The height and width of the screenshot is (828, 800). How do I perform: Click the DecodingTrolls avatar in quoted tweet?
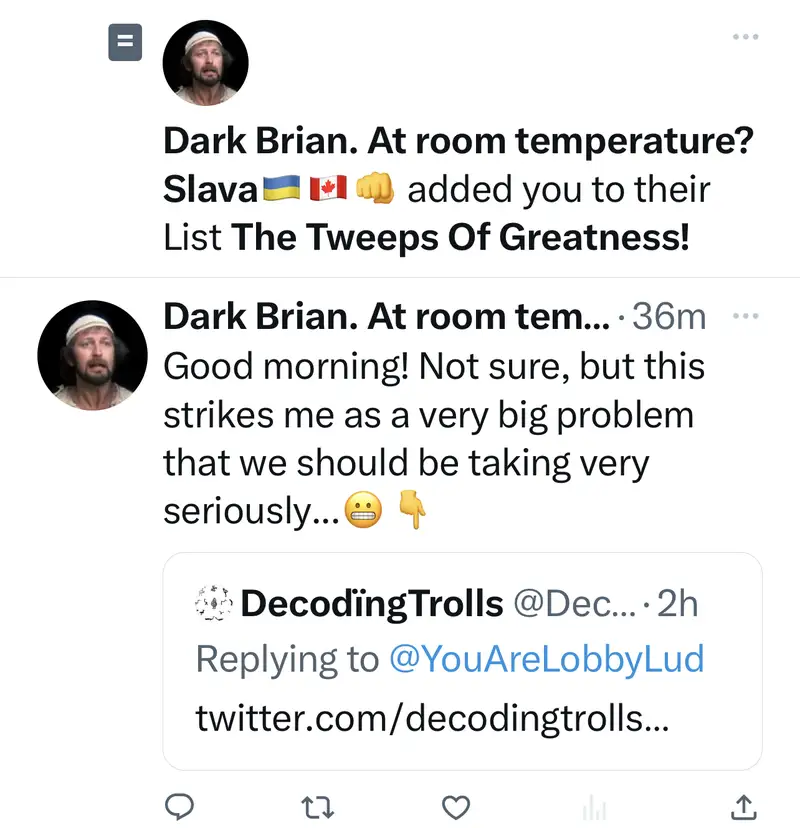point(213,603)
